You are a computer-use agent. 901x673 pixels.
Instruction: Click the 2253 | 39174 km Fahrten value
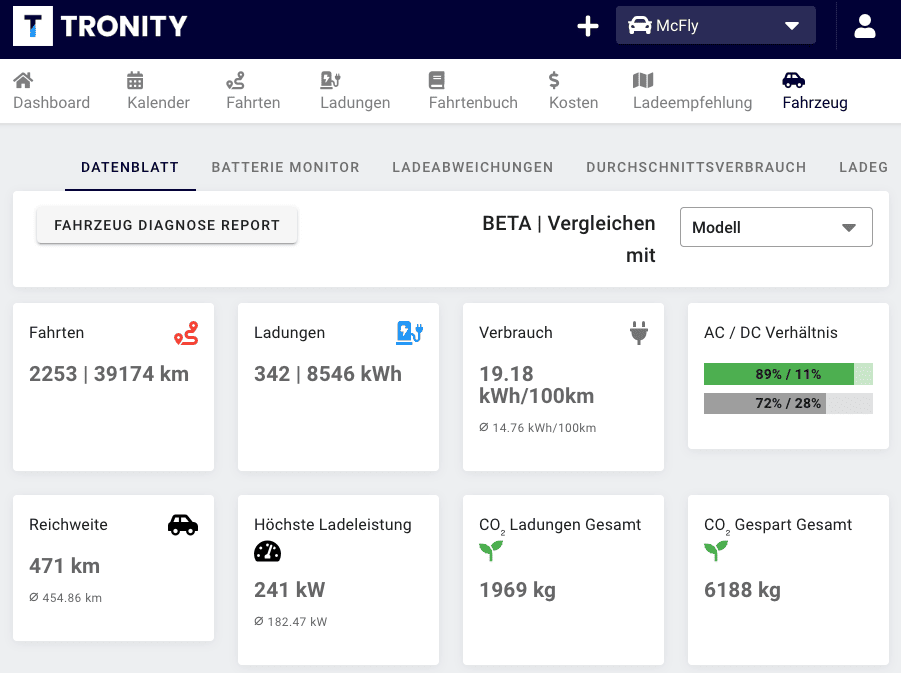point(109,374)
